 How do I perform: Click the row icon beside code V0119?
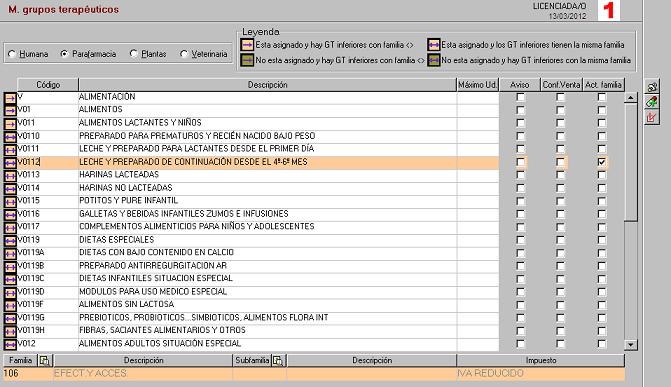click(x=10, y=241)
